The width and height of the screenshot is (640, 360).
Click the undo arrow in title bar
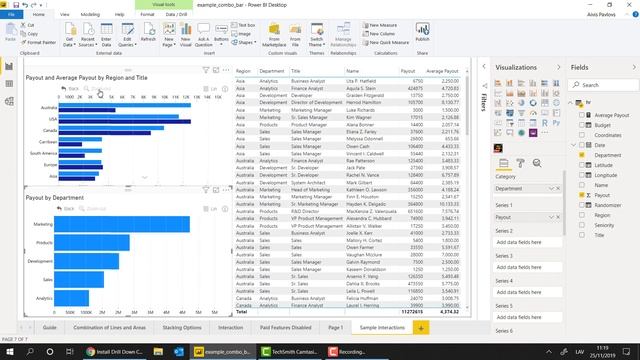pyautogui.click(x=25, y=5)
